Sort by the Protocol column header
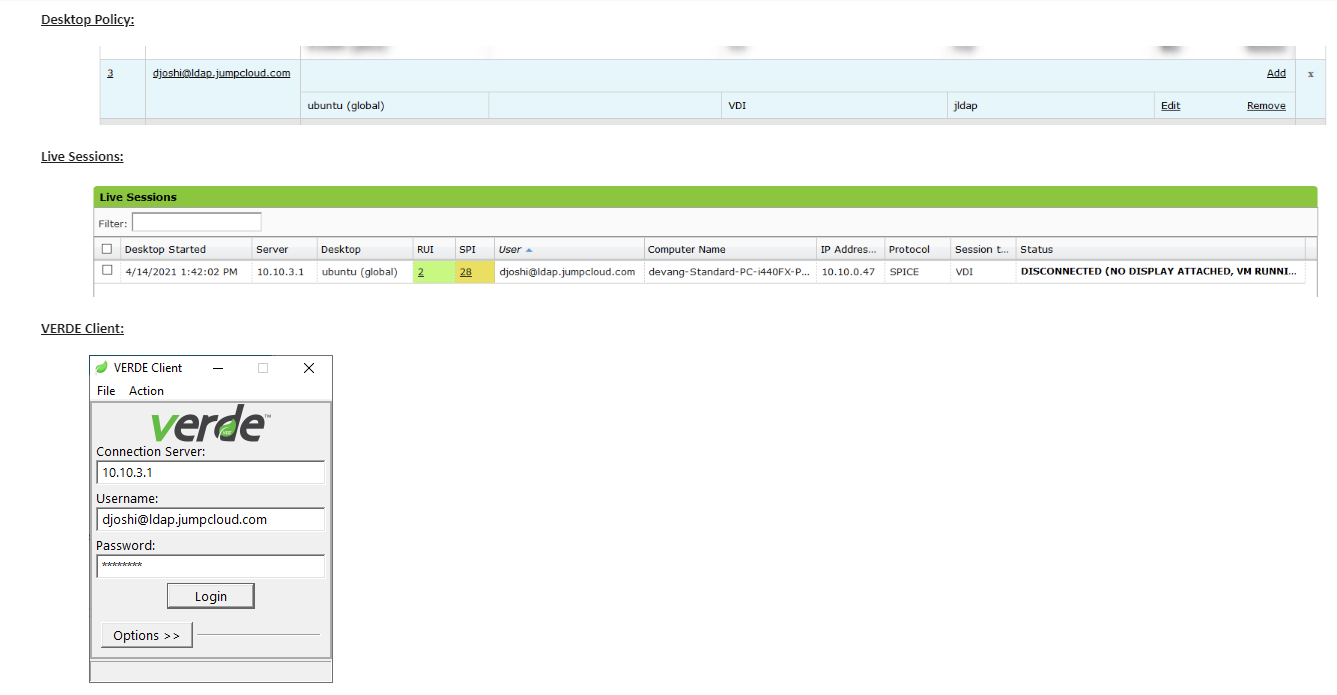This screenshot has height=695, width=1337. click(917, 249)
